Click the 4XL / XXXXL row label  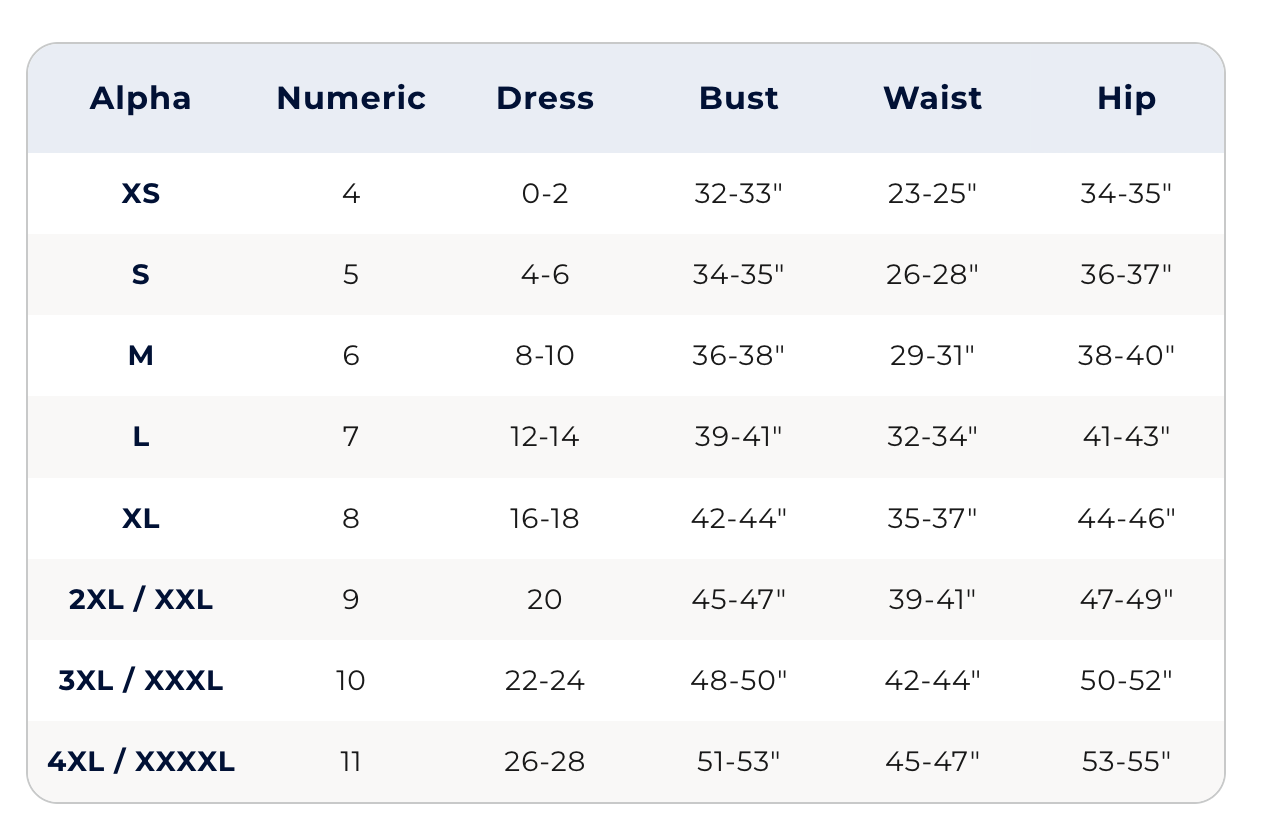141,762
